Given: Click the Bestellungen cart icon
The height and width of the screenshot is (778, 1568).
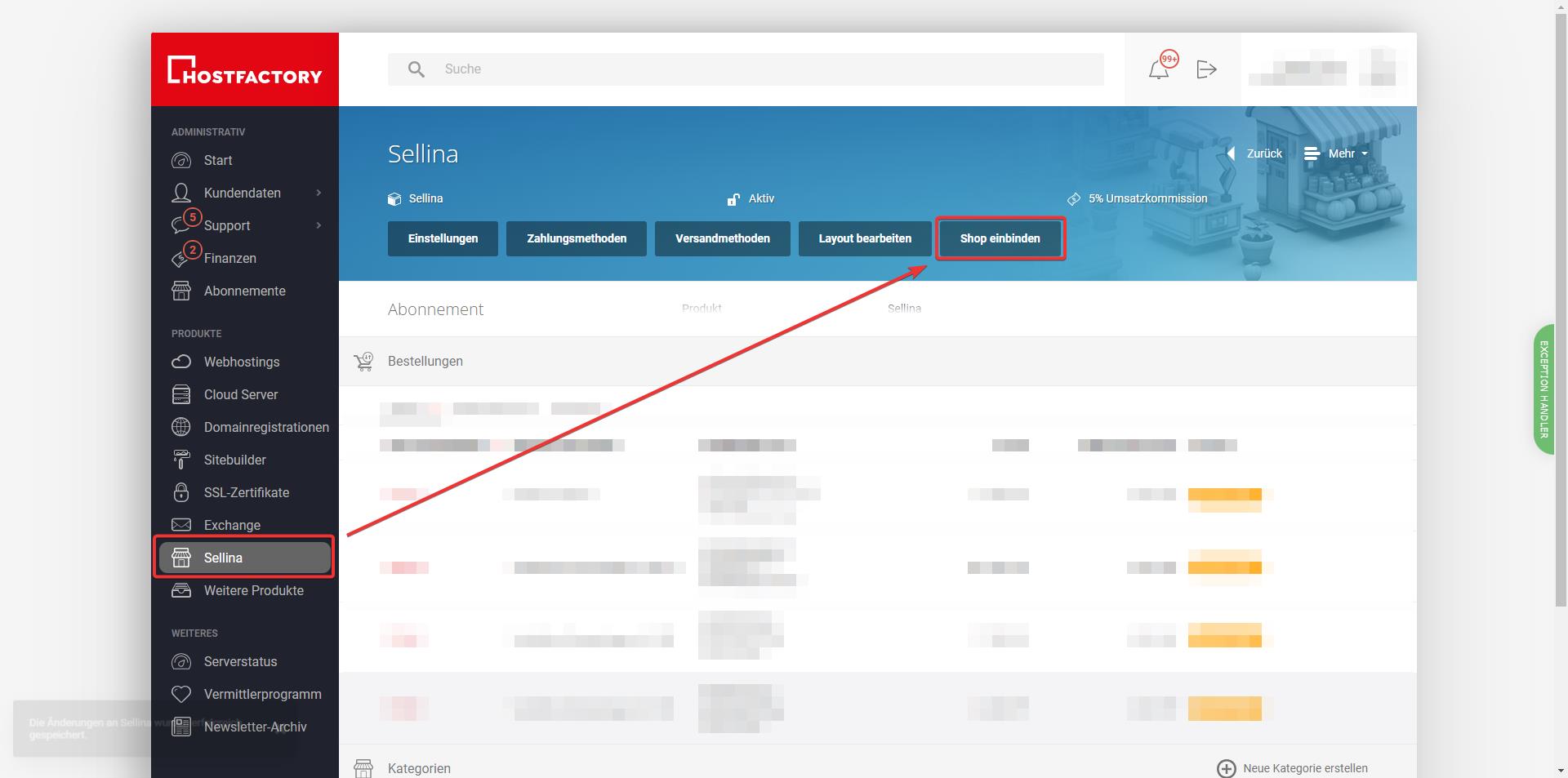Looking at the screenshot, I should click(363, 362).
